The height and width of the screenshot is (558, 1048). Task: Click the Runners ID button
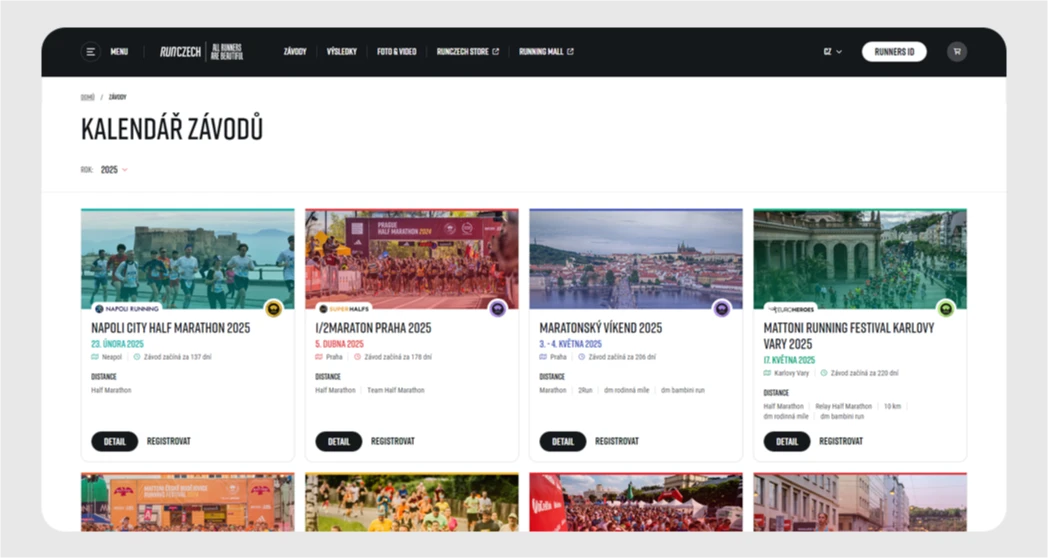click(x=894, y=51)
